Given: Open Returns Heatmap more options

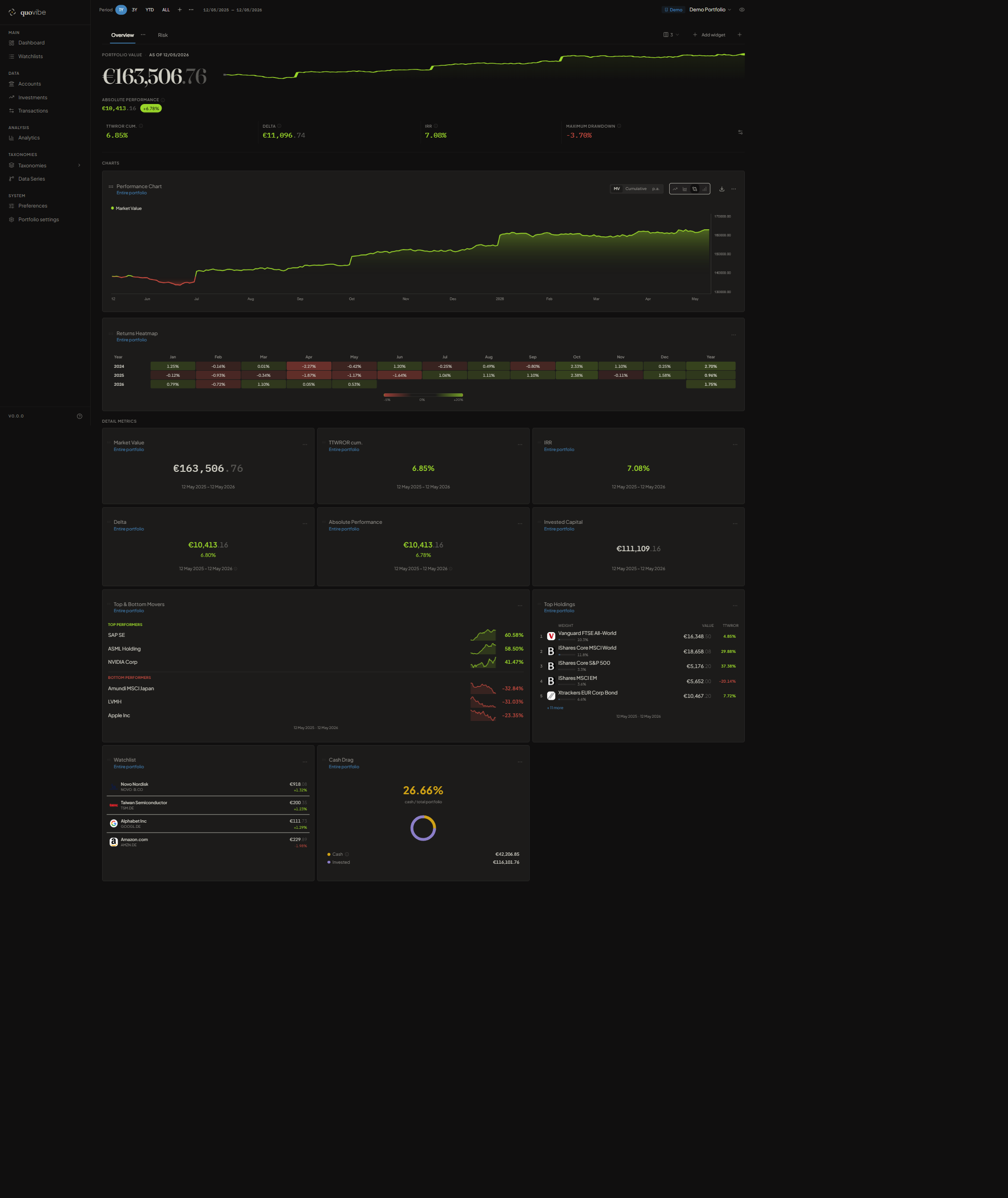Looking at the screenshot, I should [x=734, y=335].
